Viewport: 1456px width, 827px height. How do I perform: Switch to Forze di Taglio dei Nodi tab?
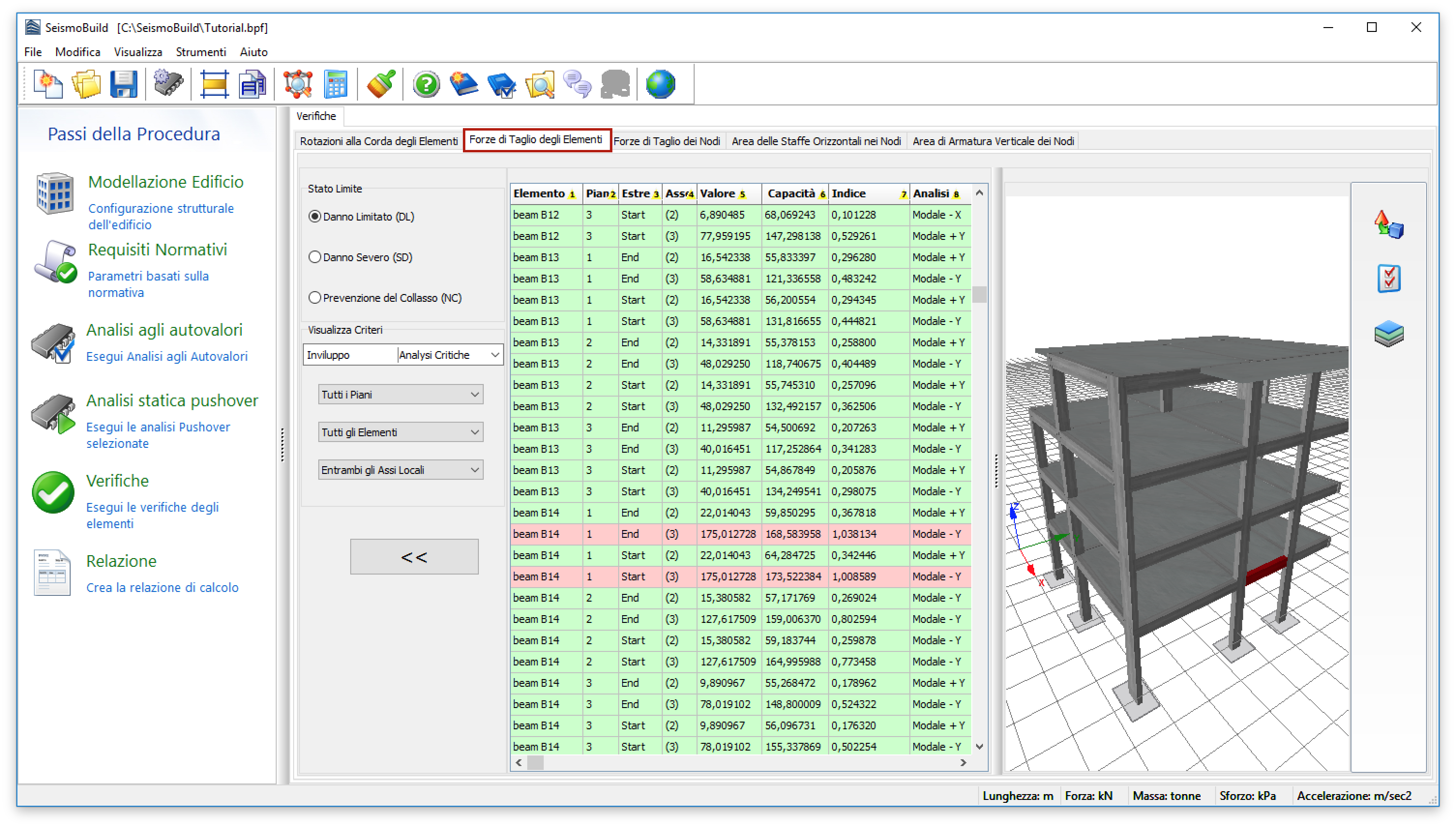(x=667, y=141)
